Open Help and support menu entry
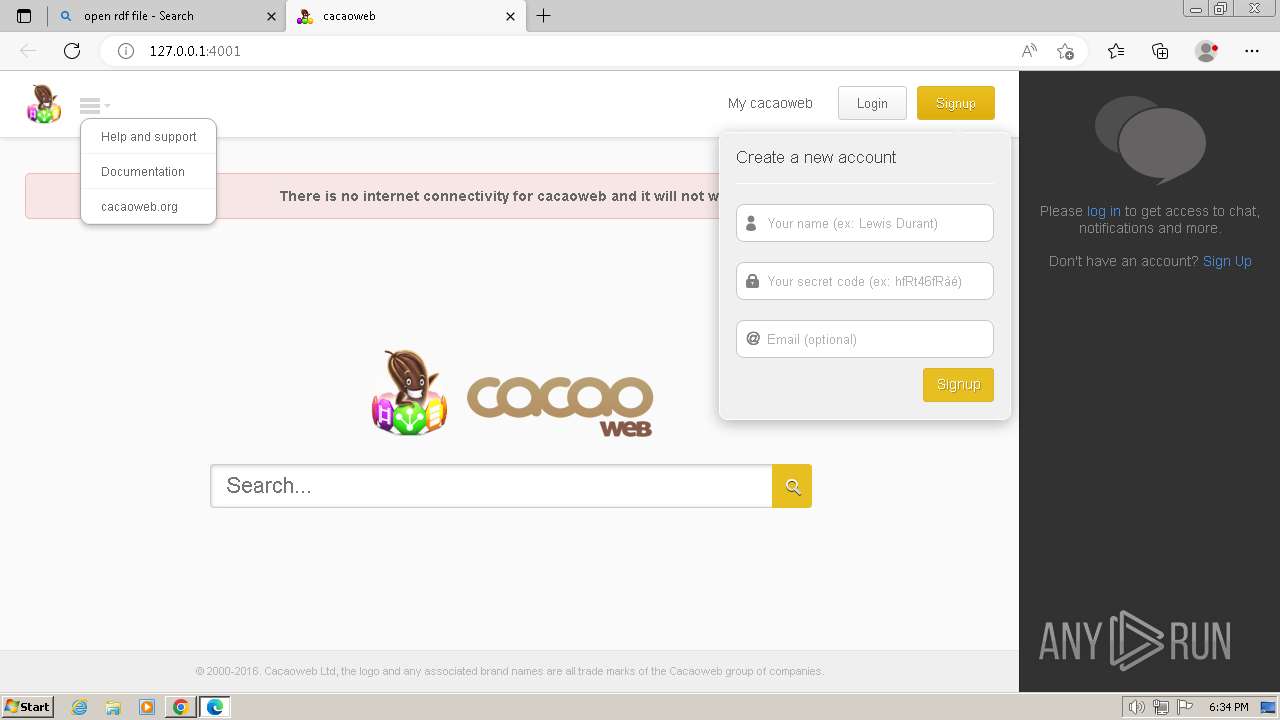Viewport: 1280px width, 720px height. point(149,137)
